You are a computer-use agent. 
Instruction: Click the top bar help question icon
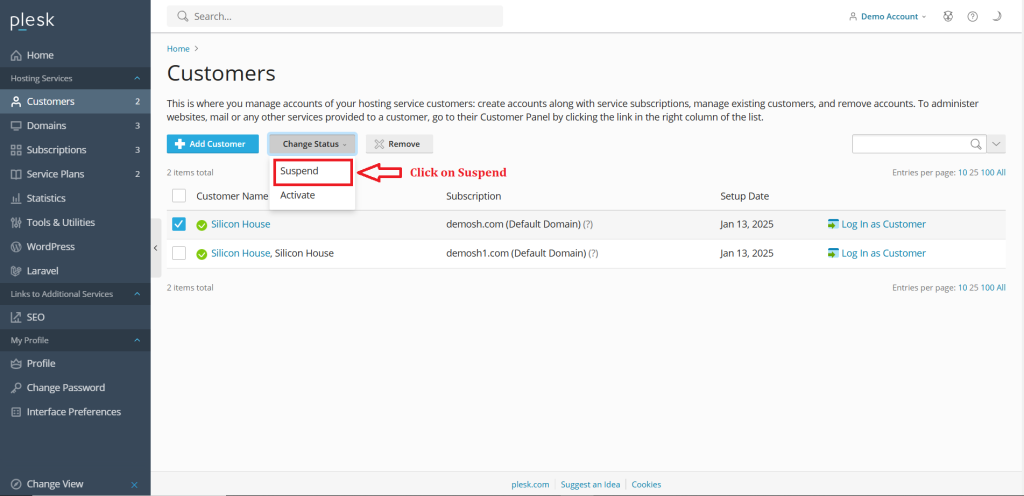(972, 17)
